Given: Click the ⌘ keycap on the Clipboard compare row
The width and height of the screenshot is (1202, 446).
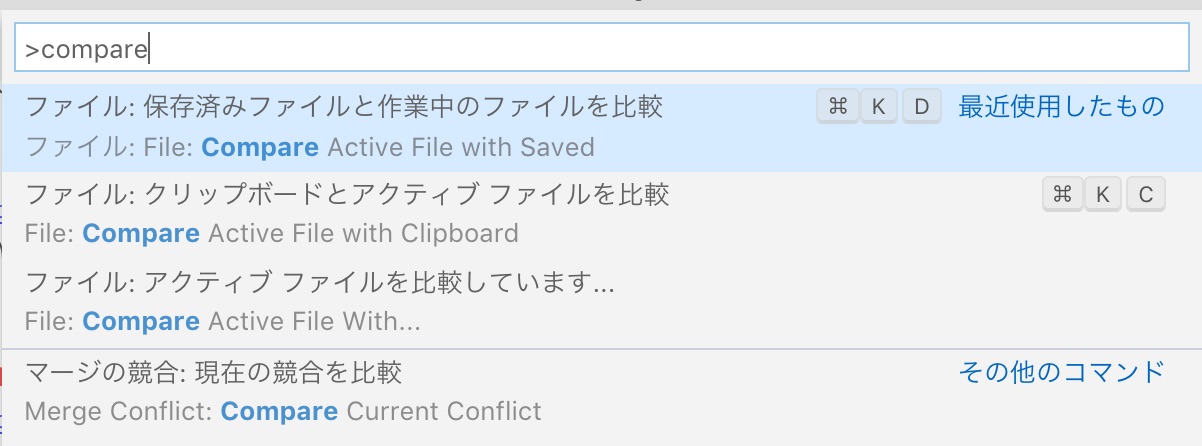Looking at the screenshot, I should pos(1062,194).
